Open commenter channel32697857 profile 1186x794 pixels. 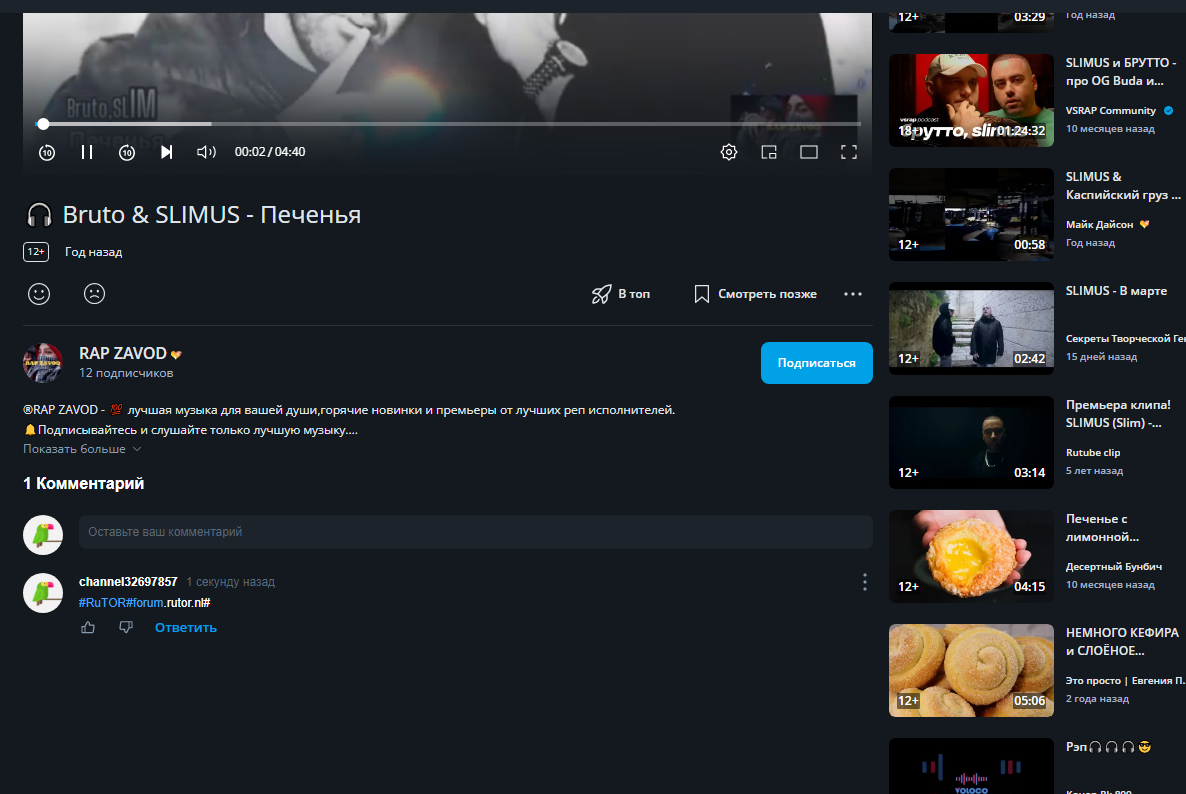coord(128,582)
